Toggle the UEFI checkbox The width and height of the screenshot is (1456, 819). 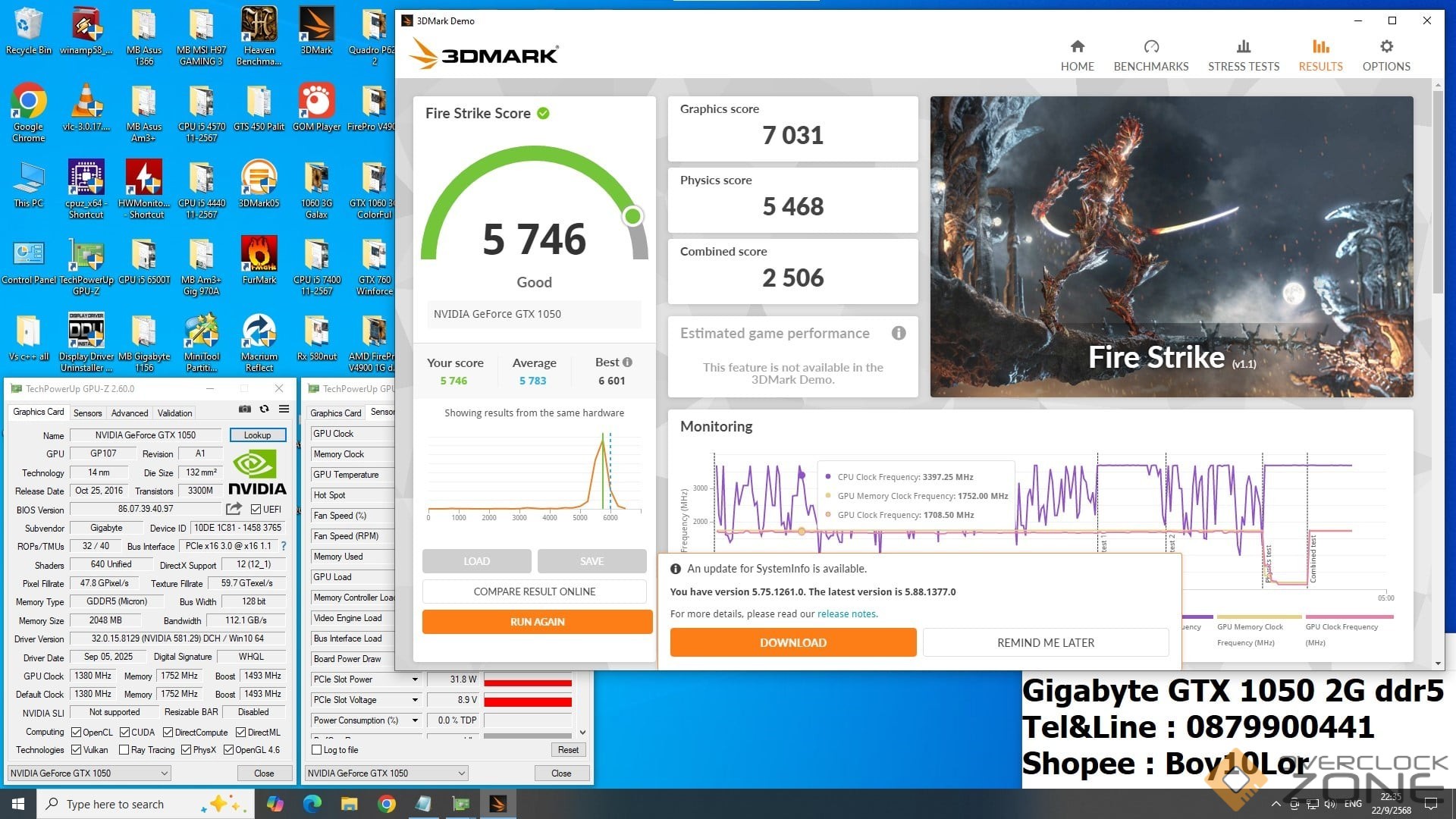[256, 510]
